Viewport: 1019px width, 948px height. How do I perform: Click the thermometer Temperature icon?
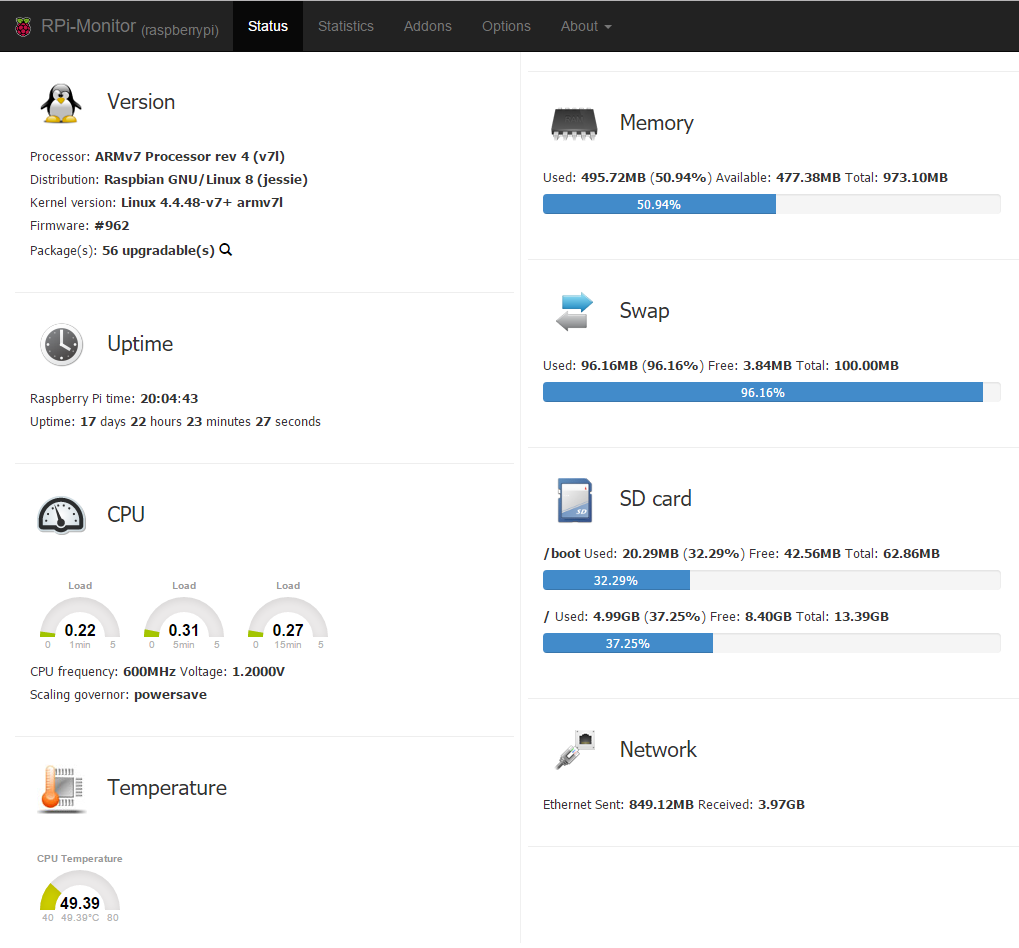tap(61, 788)
